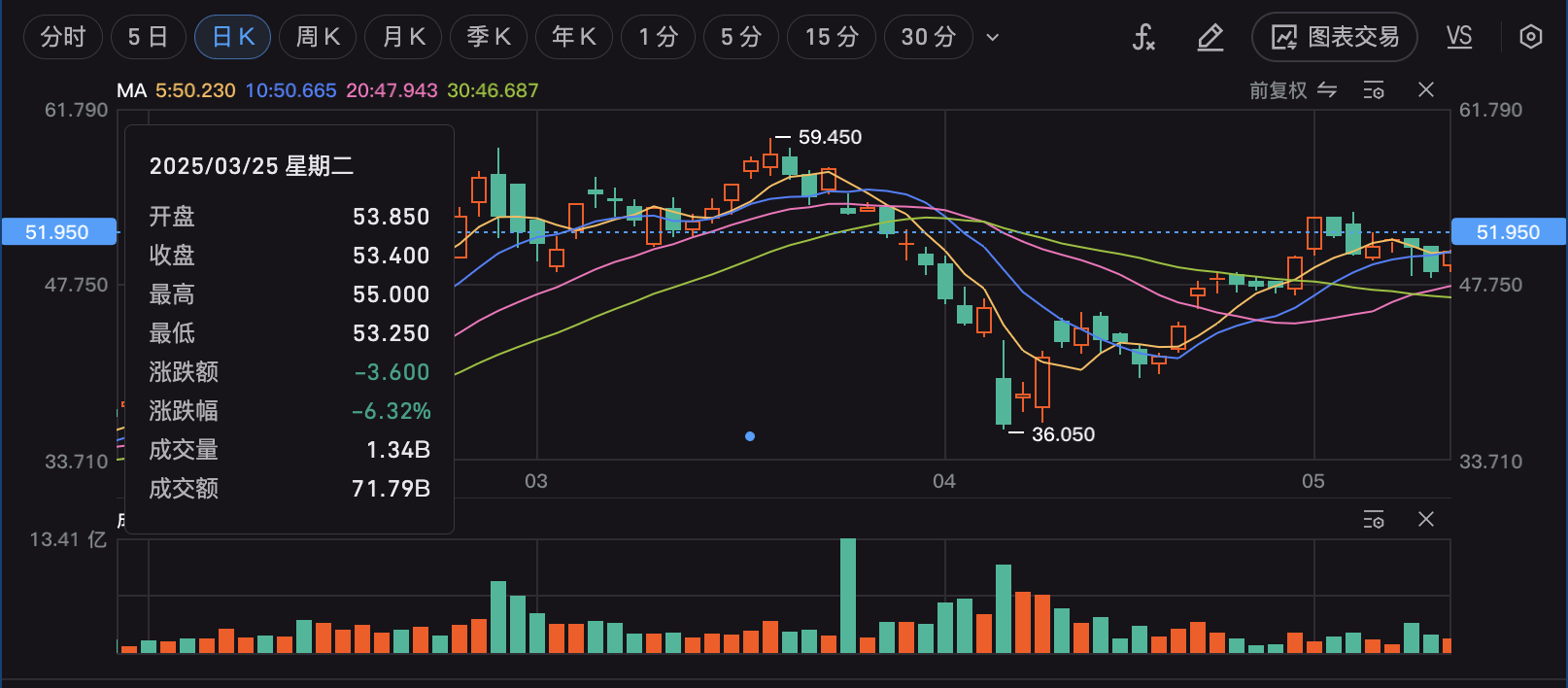The height and width of the screenshot is (688, 1568).
Task: Click the VS compare stocks icon
Action: [x=1459, y=38]
